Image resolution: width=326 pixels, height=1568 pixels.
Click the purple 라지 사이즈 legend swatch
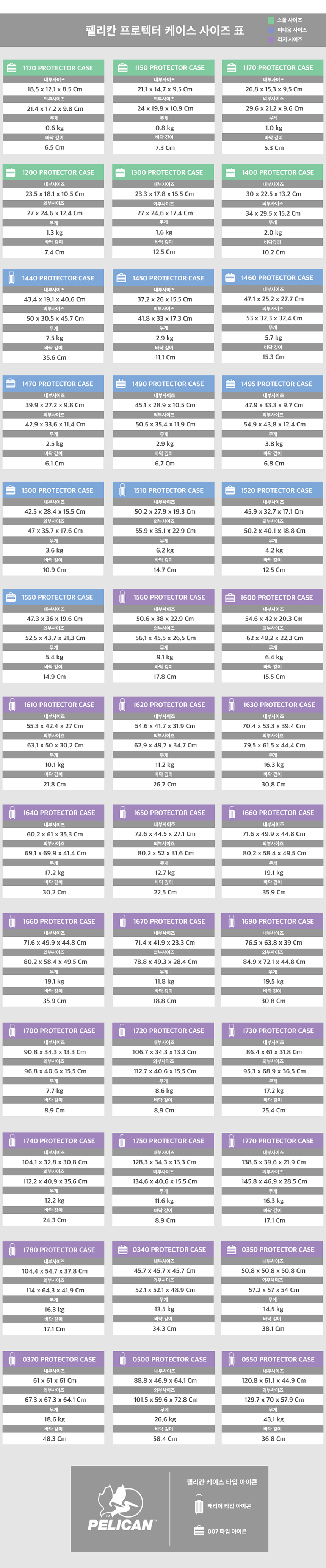[x=271, y=39]
